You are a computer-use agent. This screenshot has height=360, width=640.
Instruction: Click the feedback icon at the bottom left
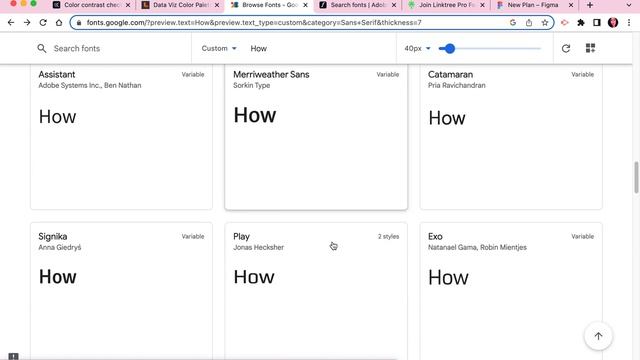[13, 356]
